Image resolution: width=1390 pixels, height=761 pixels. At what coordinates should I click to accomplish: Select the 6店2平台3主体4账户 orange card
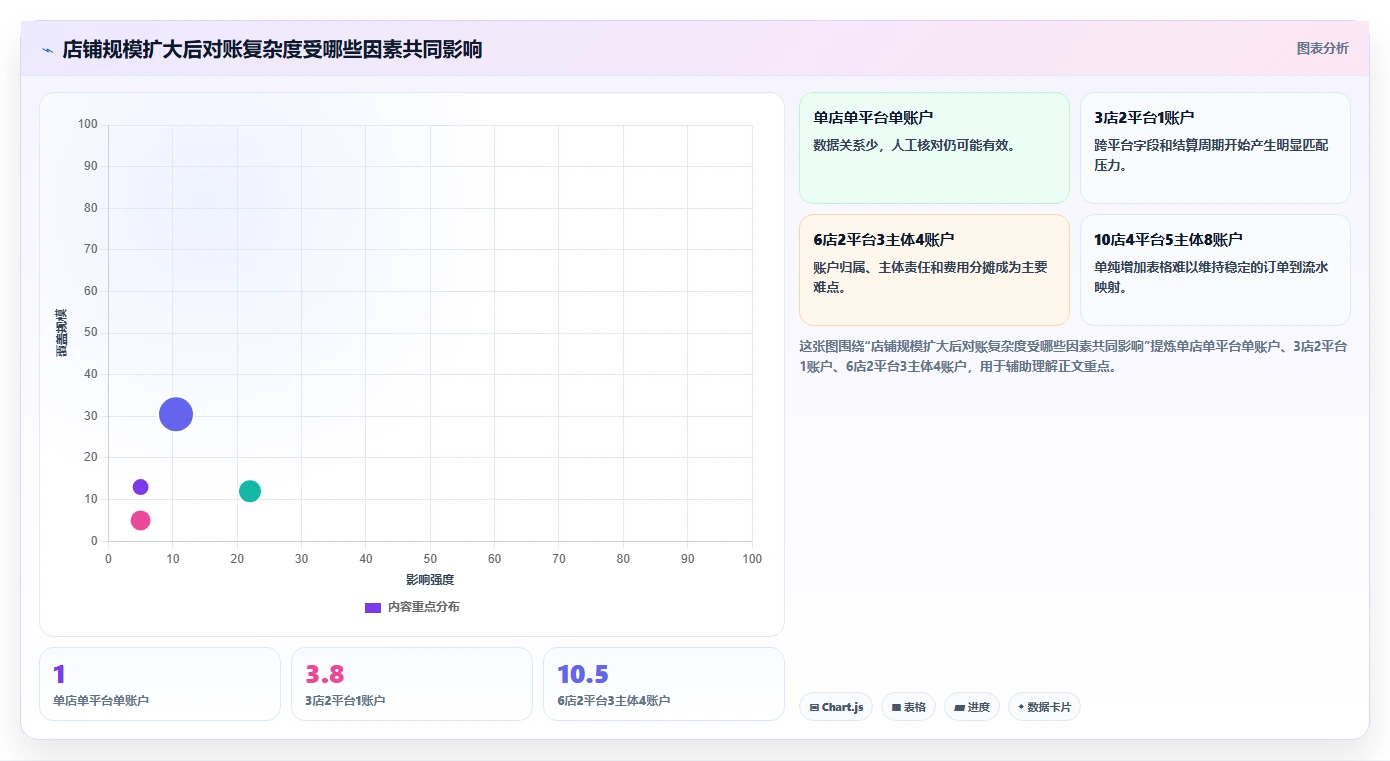934,270
